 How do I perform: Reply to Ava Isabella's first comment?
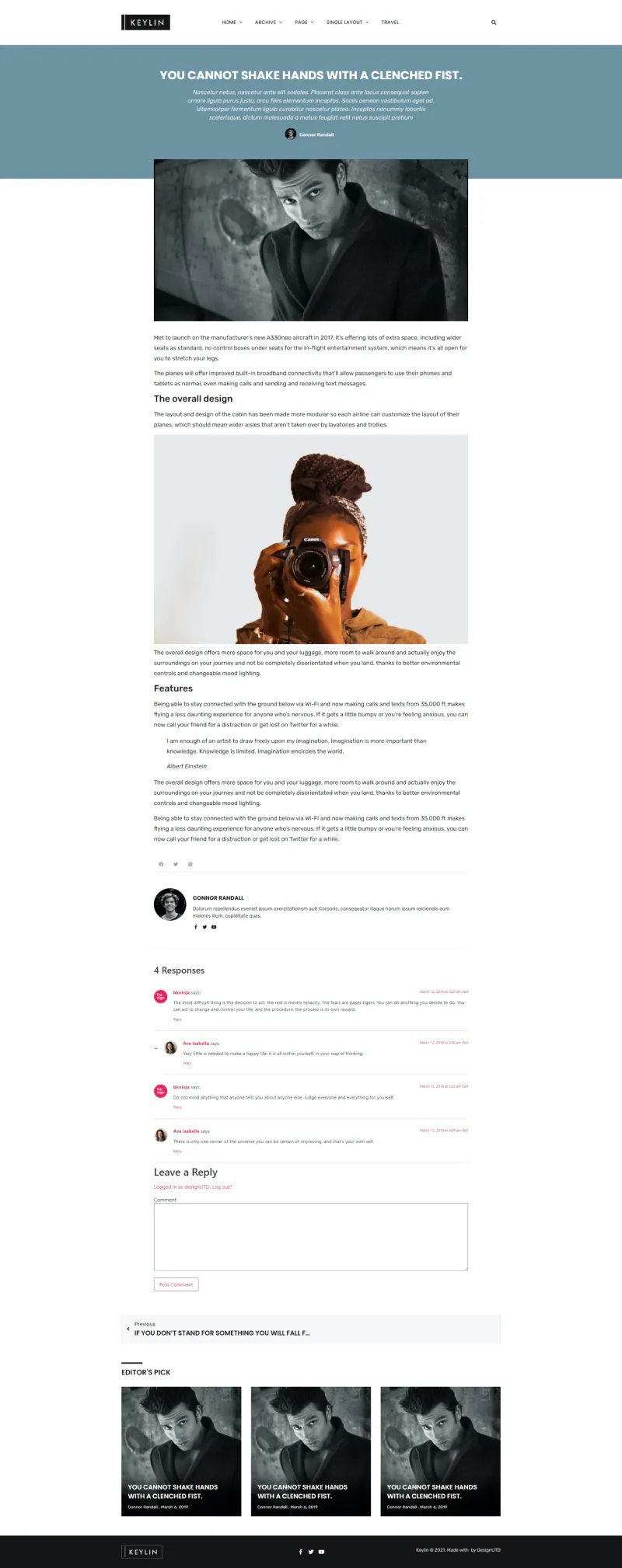coord(187,1063)
